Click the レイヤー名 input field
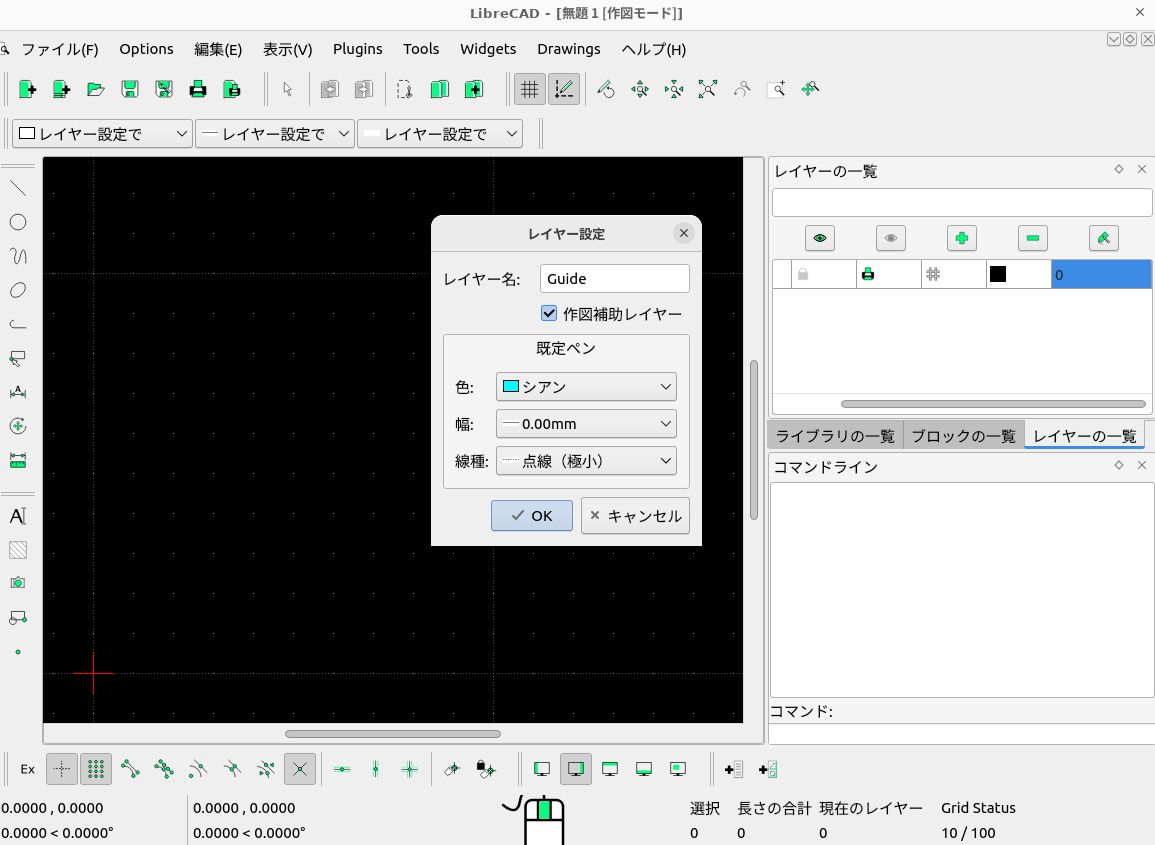Screen dimensions: 1155x845 click(x=614, y=279)
